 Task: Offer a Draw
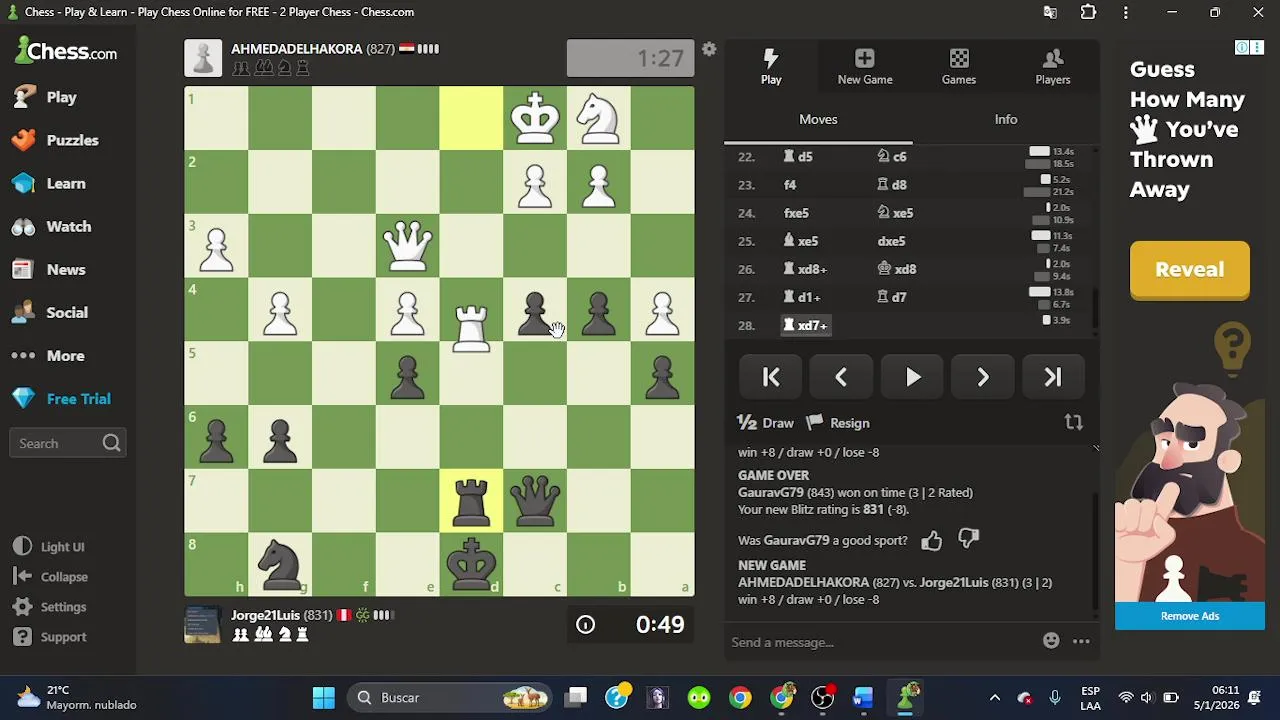pos(766,423)
